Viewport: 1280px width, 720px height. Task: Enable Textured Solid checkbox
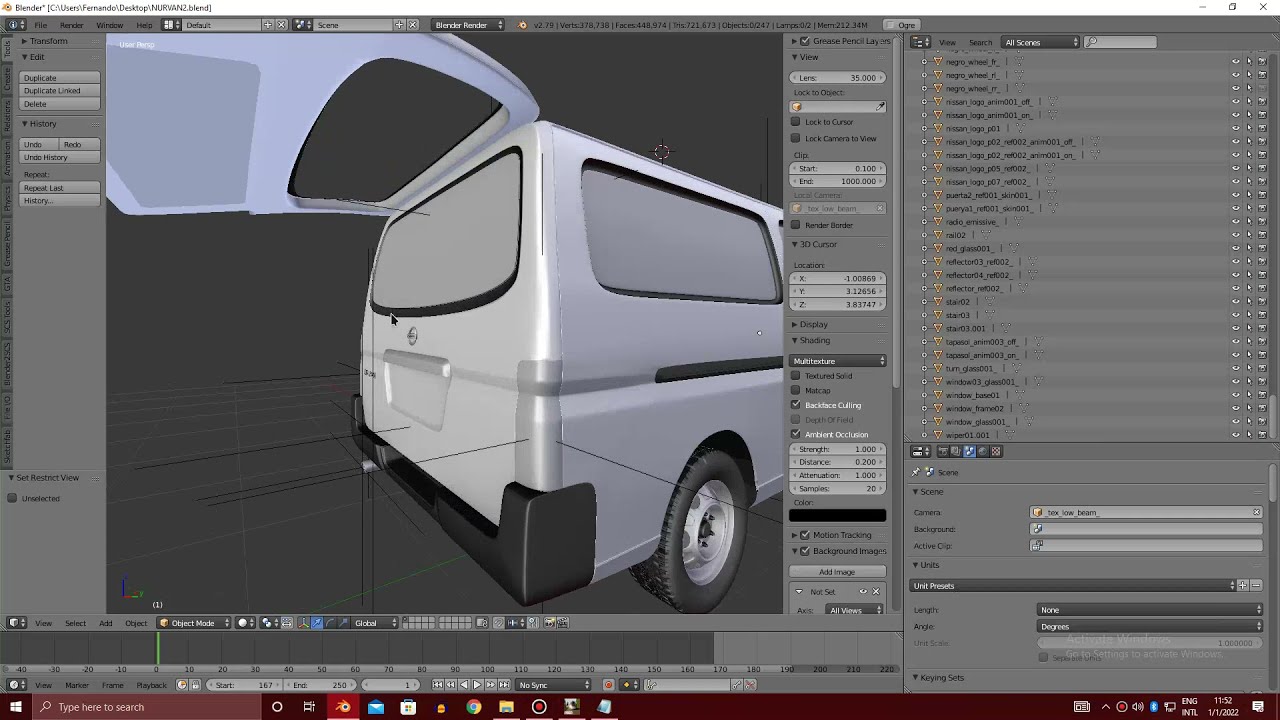click(x=796, y=375)
